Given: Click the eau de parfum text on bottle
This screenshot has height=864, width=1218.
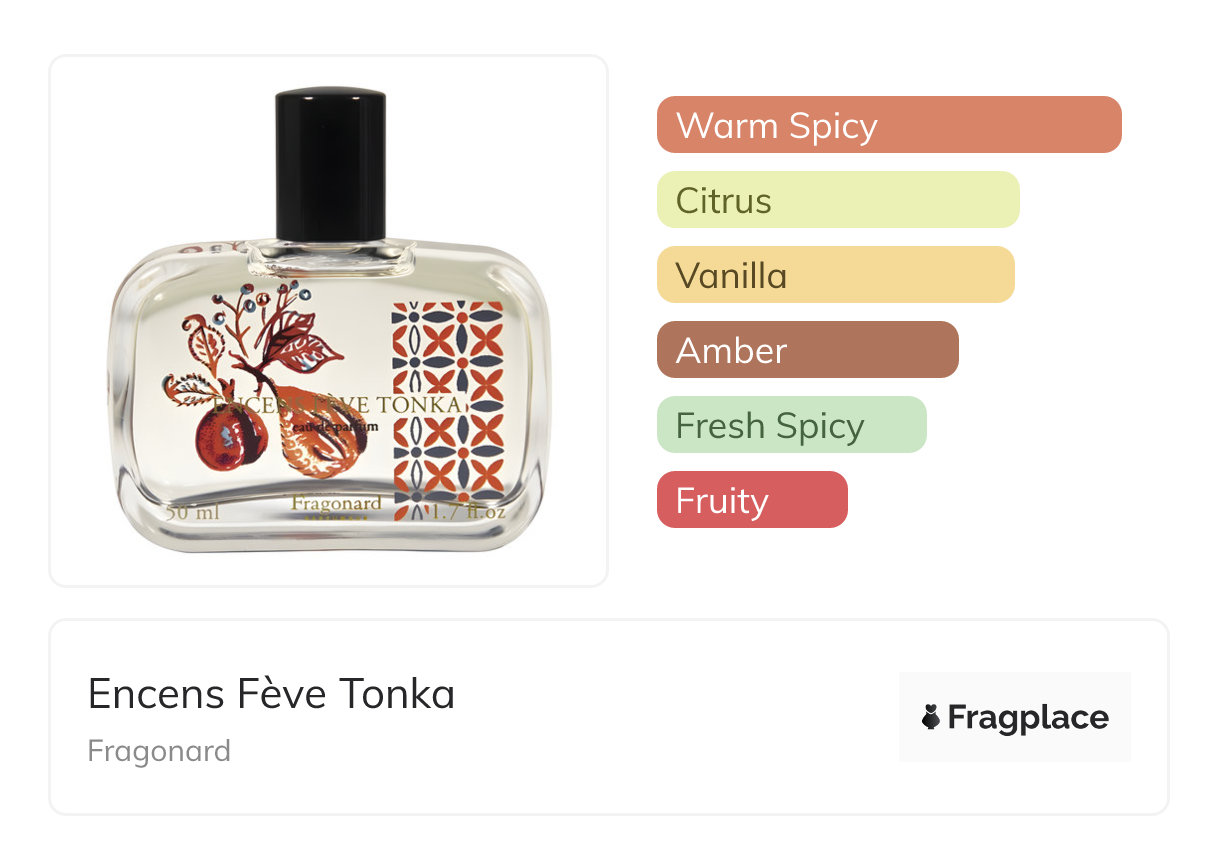Looking at the screenshot, I should tap(334, 427).
